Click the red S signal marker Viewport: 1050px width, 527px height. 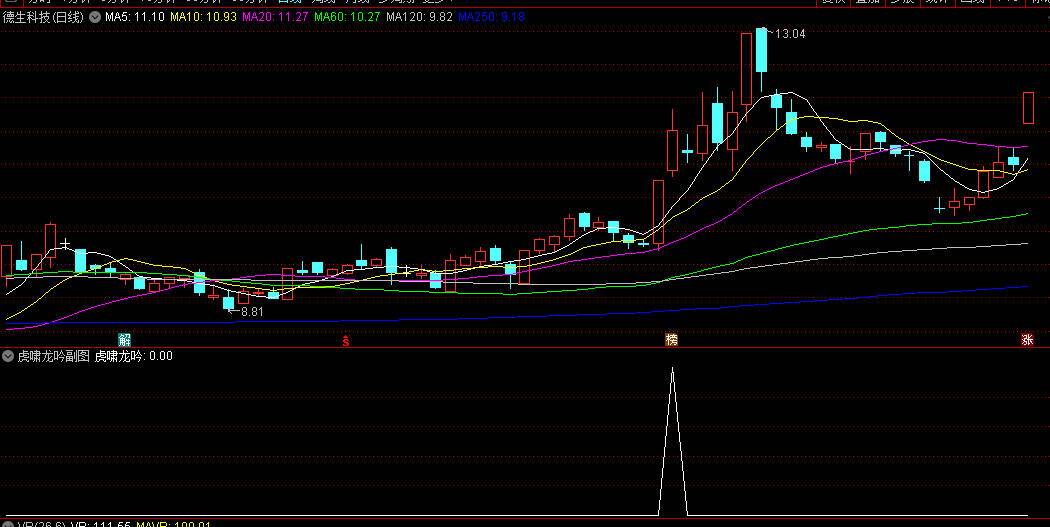(x=347, y=340)
